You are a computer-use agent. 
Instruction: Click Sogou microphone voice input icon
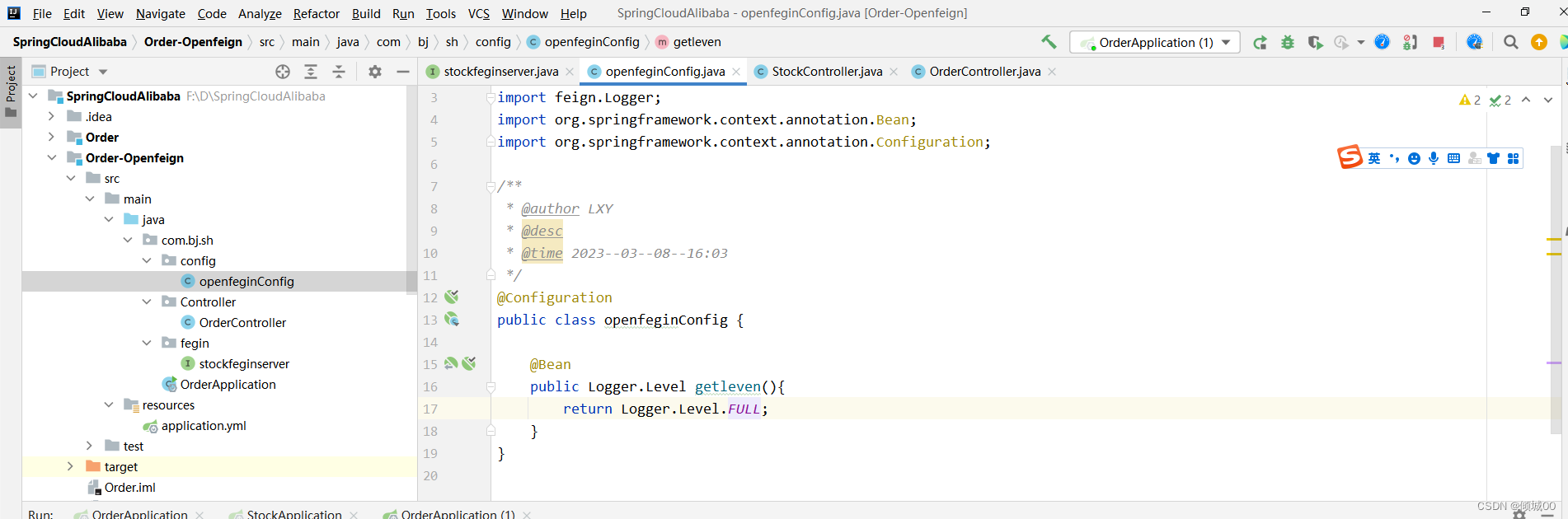click(x=1434, y=158)
